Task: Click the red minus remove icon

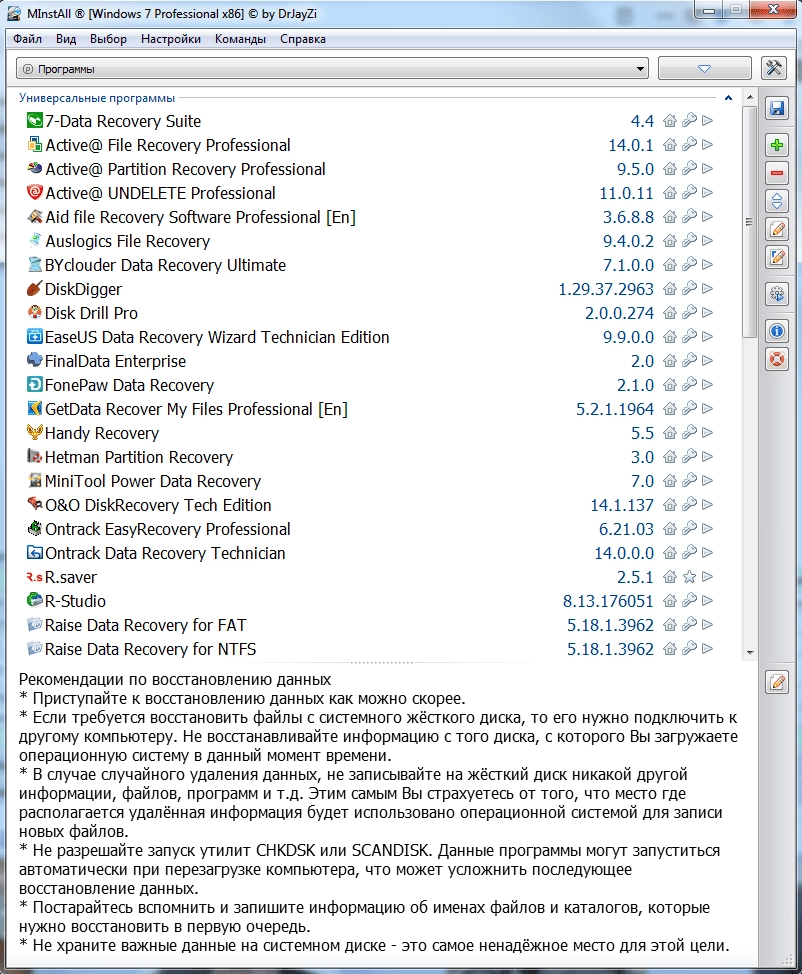Action: 777,173
